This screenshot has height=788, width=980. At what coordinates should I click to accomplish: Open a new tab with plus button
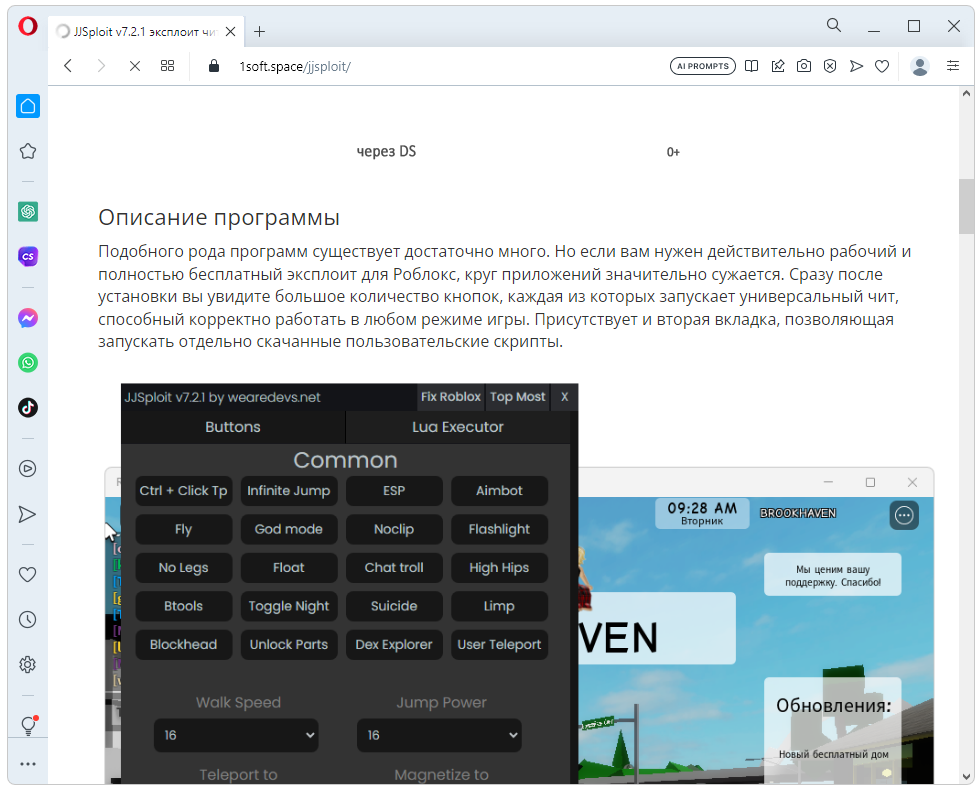point(259,31)
